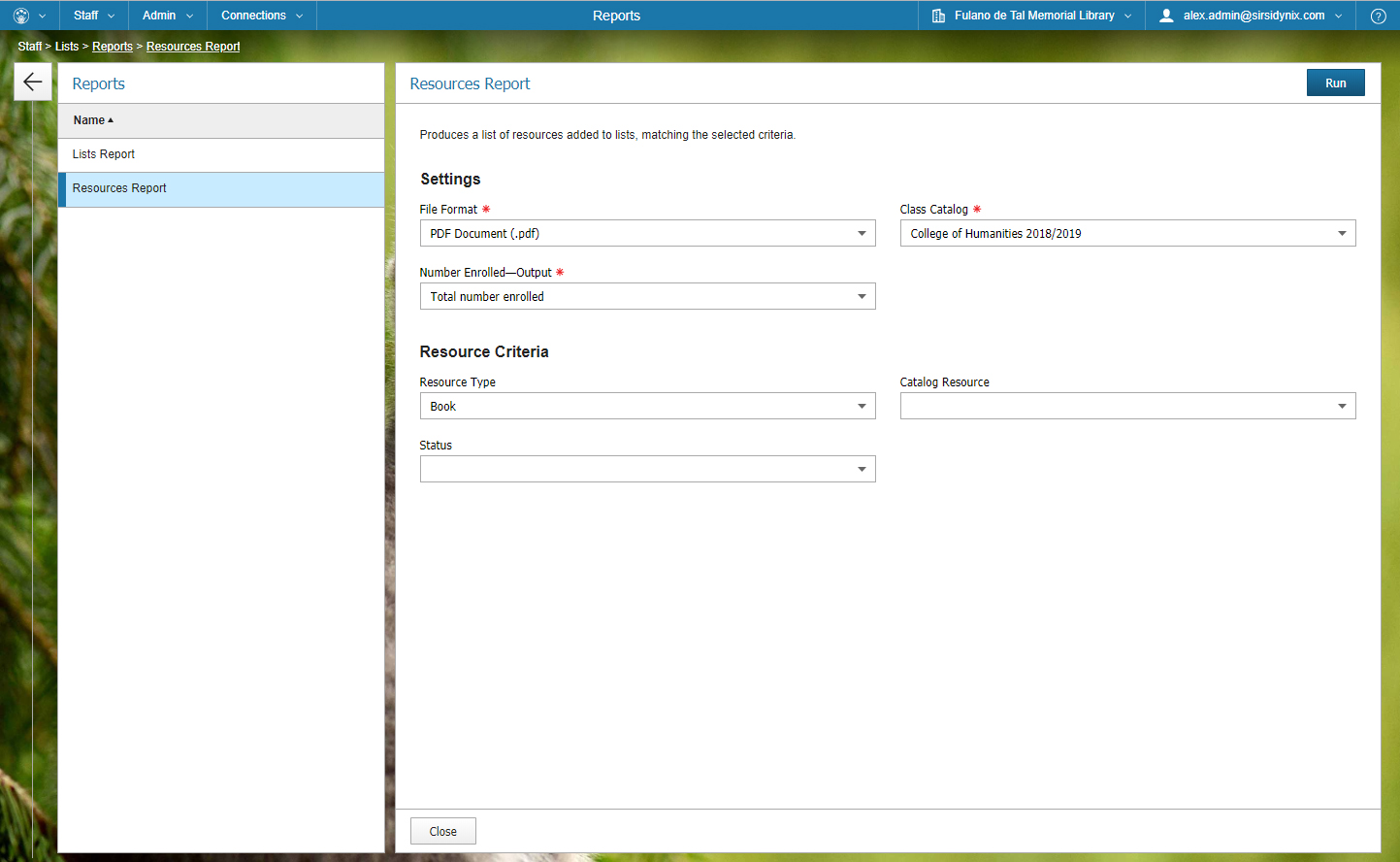The width and height of the screenshot is (1400, 862).
Task: Open the Staff menu
Action: (x=93, y=16)
